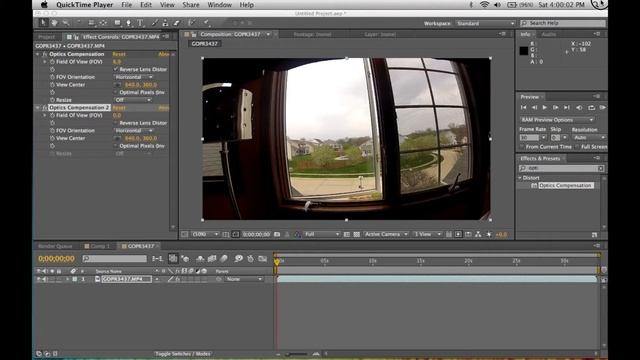Select the Selection arrow tool

pyautogui.click(x=43, y=23)
